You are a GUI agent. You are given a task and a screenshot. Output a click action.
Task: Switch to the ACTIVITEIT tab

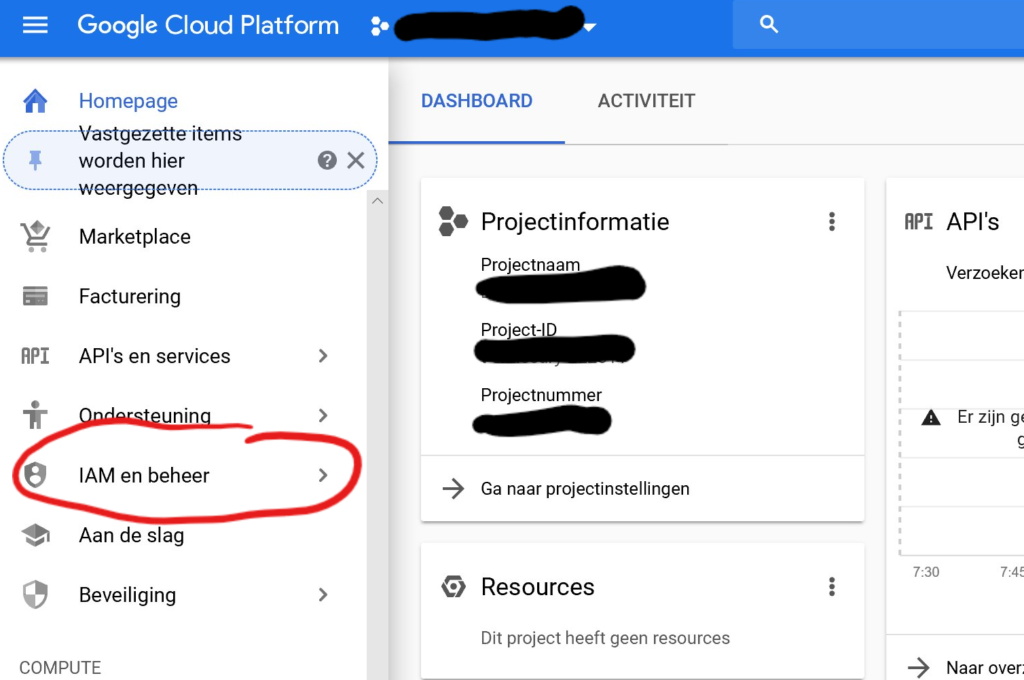coord(647,101)
